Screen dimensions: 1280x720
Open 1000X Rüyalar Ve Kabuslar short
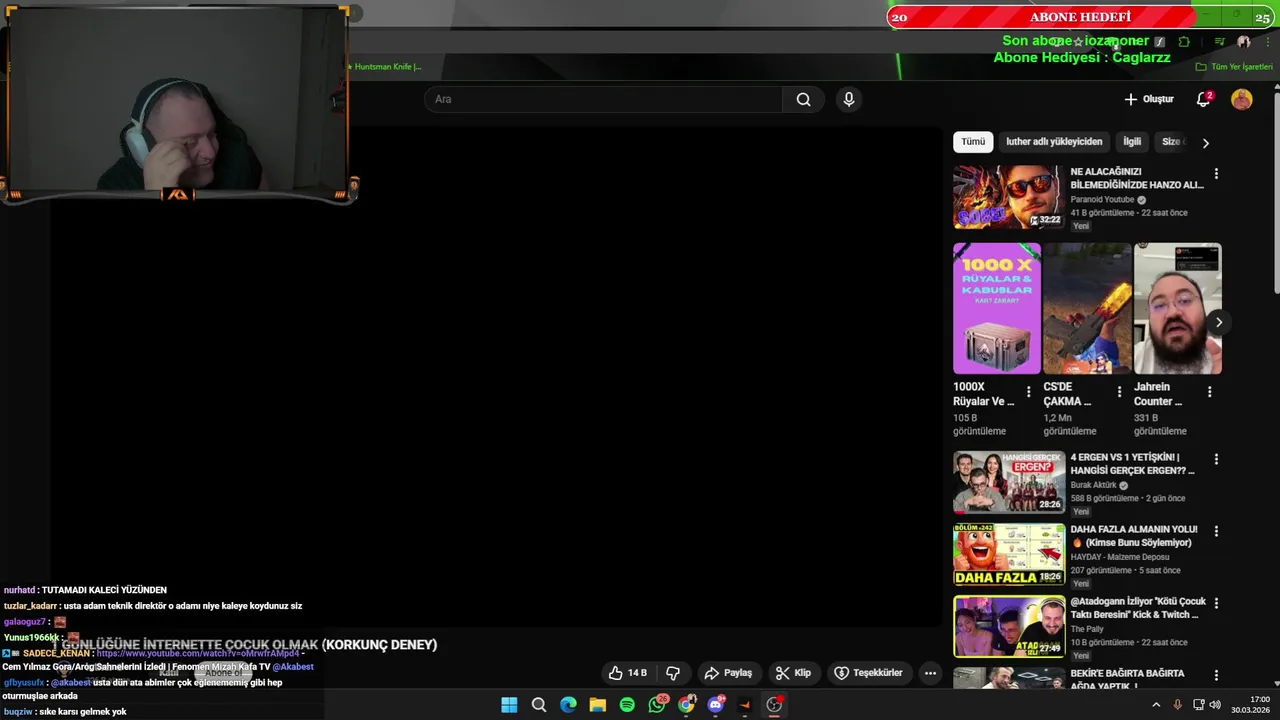(997, 308)
